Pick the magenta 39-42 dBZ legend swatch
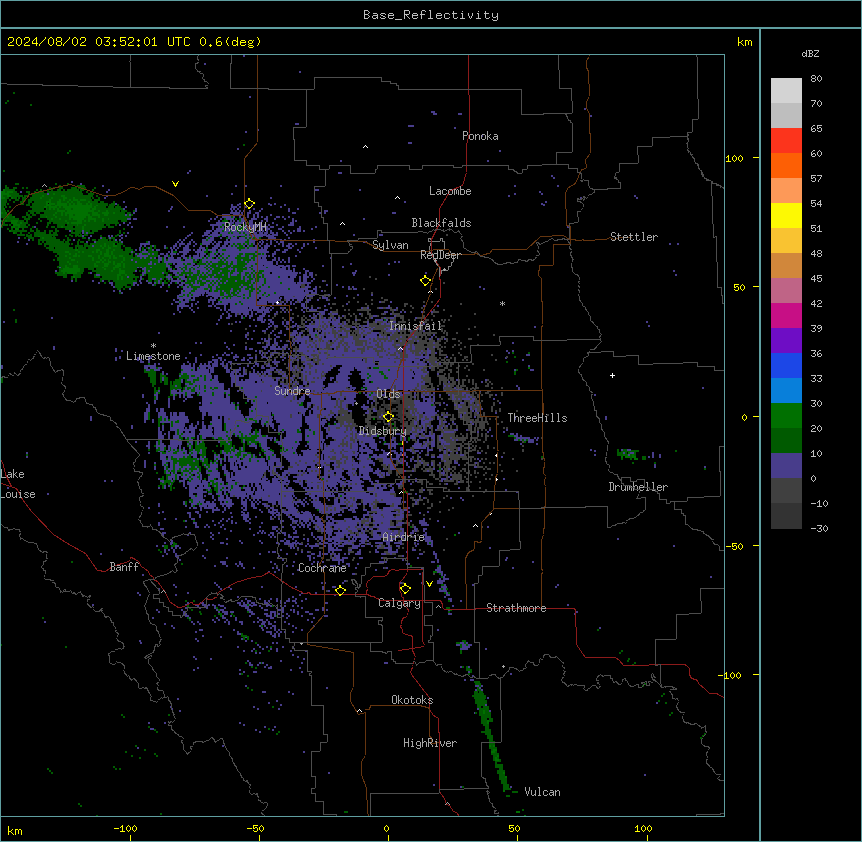The height and width of the screenshot is (842, 862). (786, 315)
